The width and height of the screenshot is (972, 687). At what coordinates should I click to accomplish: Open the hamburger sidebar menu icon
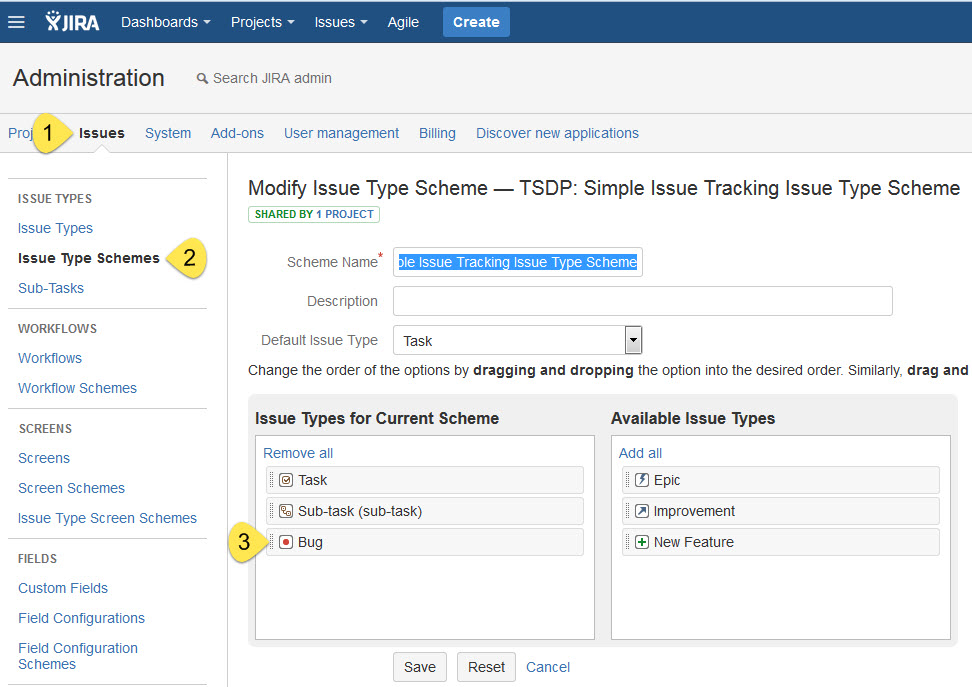pyautogui.click(x=16, y=22)
